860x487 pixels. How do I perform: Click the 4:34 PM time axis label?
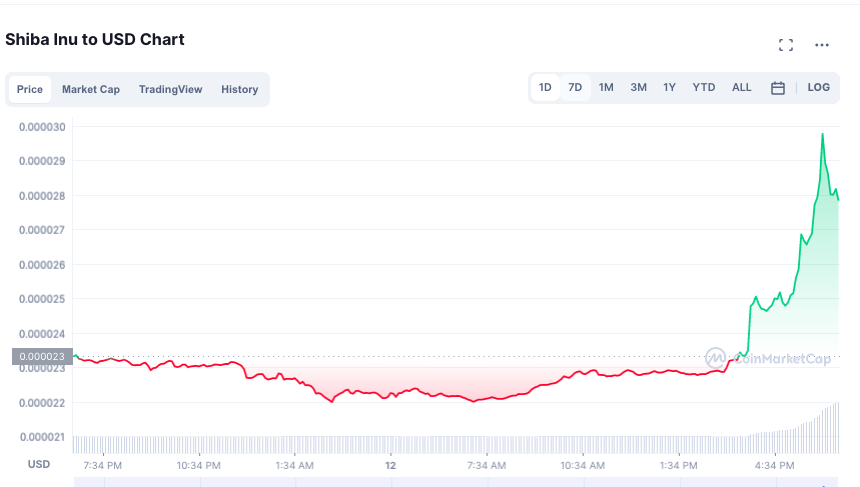click(774, 466)
